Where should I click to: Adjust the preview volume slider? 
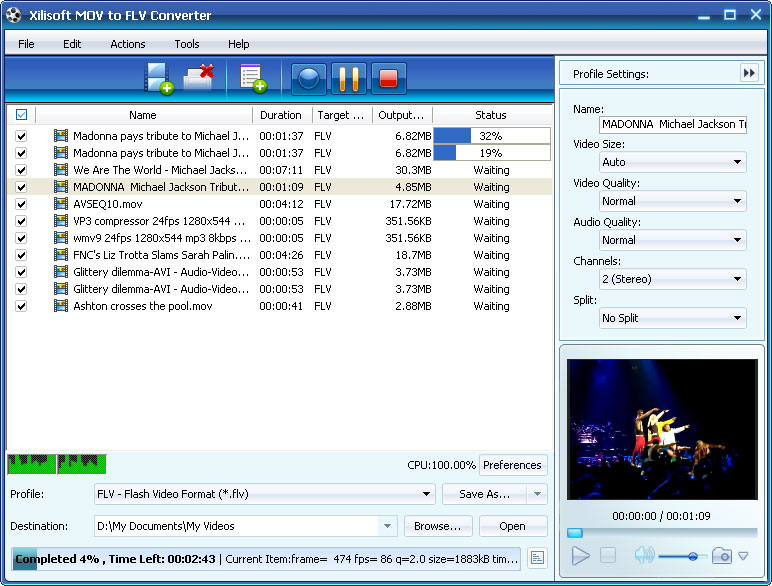[692, 556]
